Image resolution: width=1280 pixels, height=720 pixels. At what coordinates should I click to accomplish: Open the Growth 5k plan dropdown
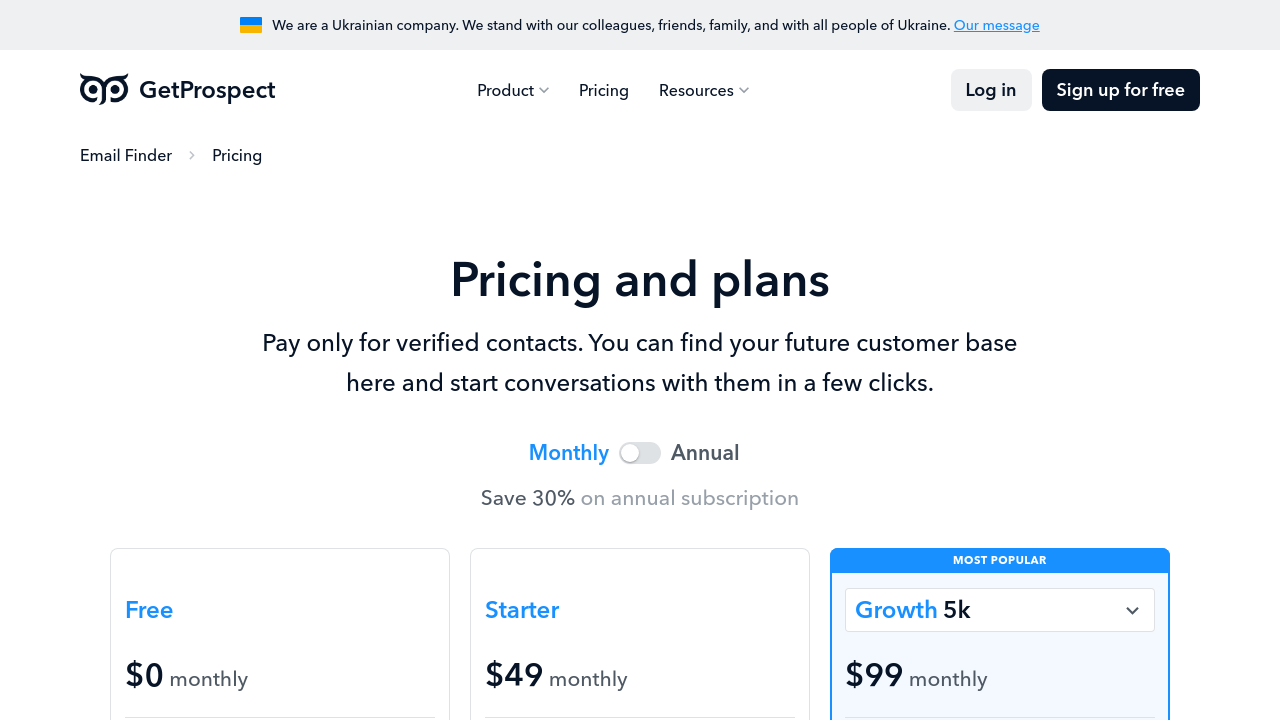coord(1132,611)
